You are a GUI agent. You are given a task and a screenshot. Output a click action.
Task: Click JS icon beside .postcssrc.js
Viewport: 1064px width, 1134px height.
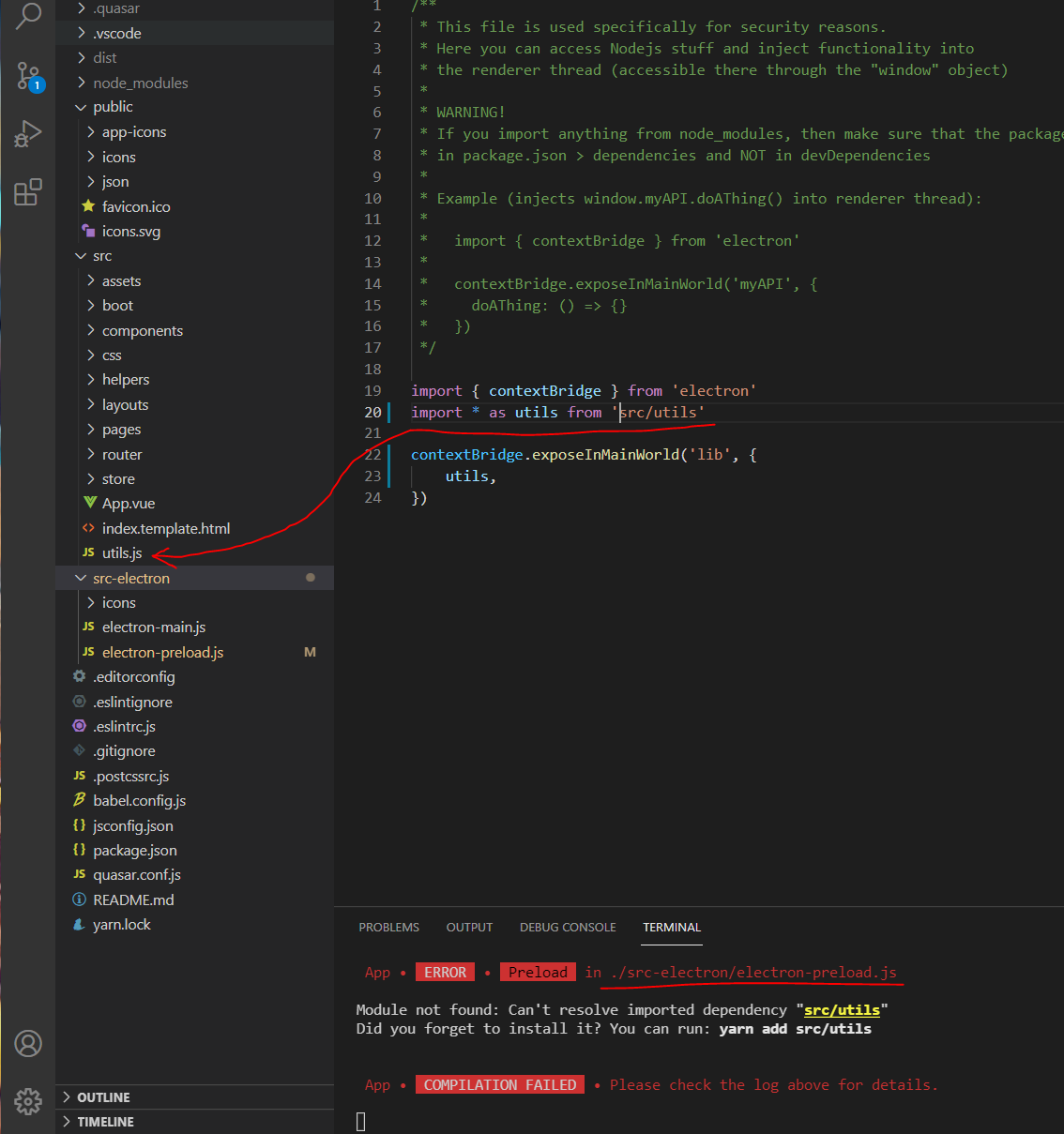click(80, 776)
